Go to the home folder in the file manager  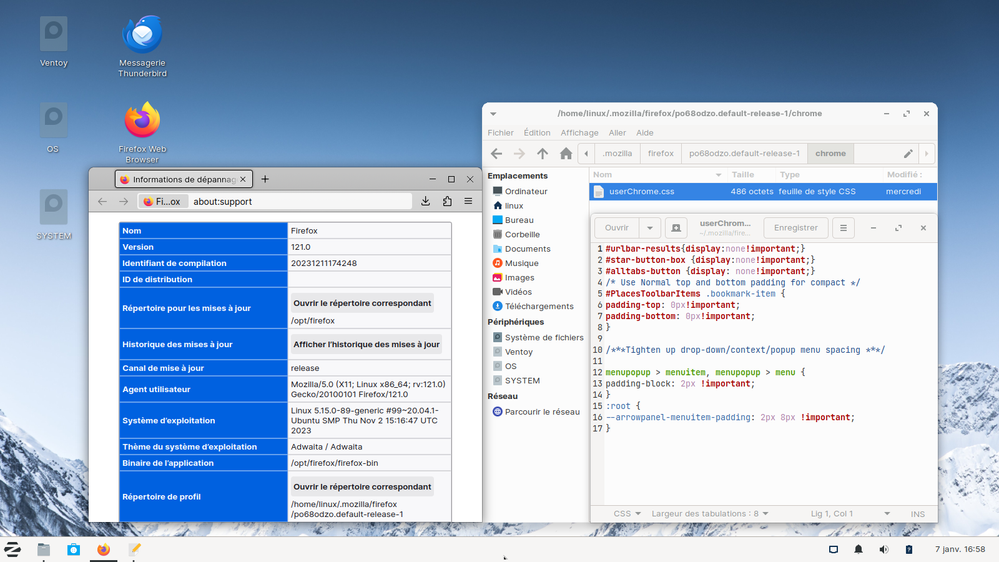[x=566, y=154]
